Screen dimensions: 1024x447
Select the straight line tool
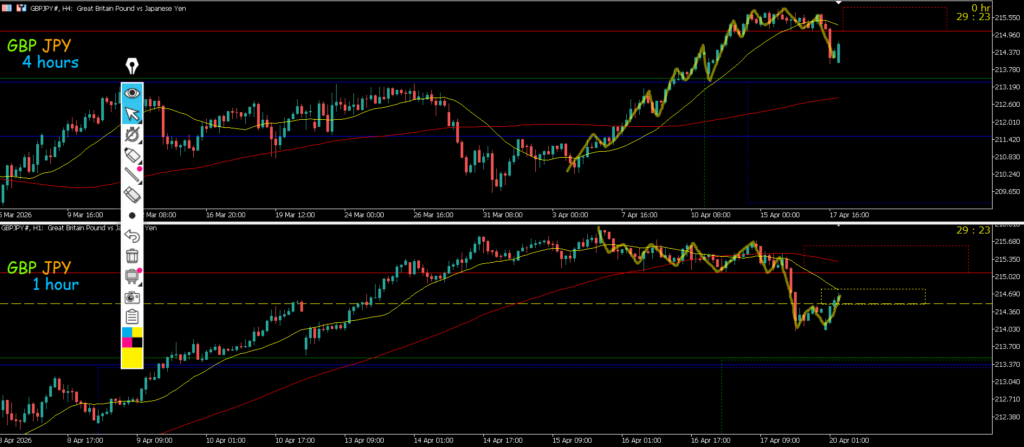(132, 174)
